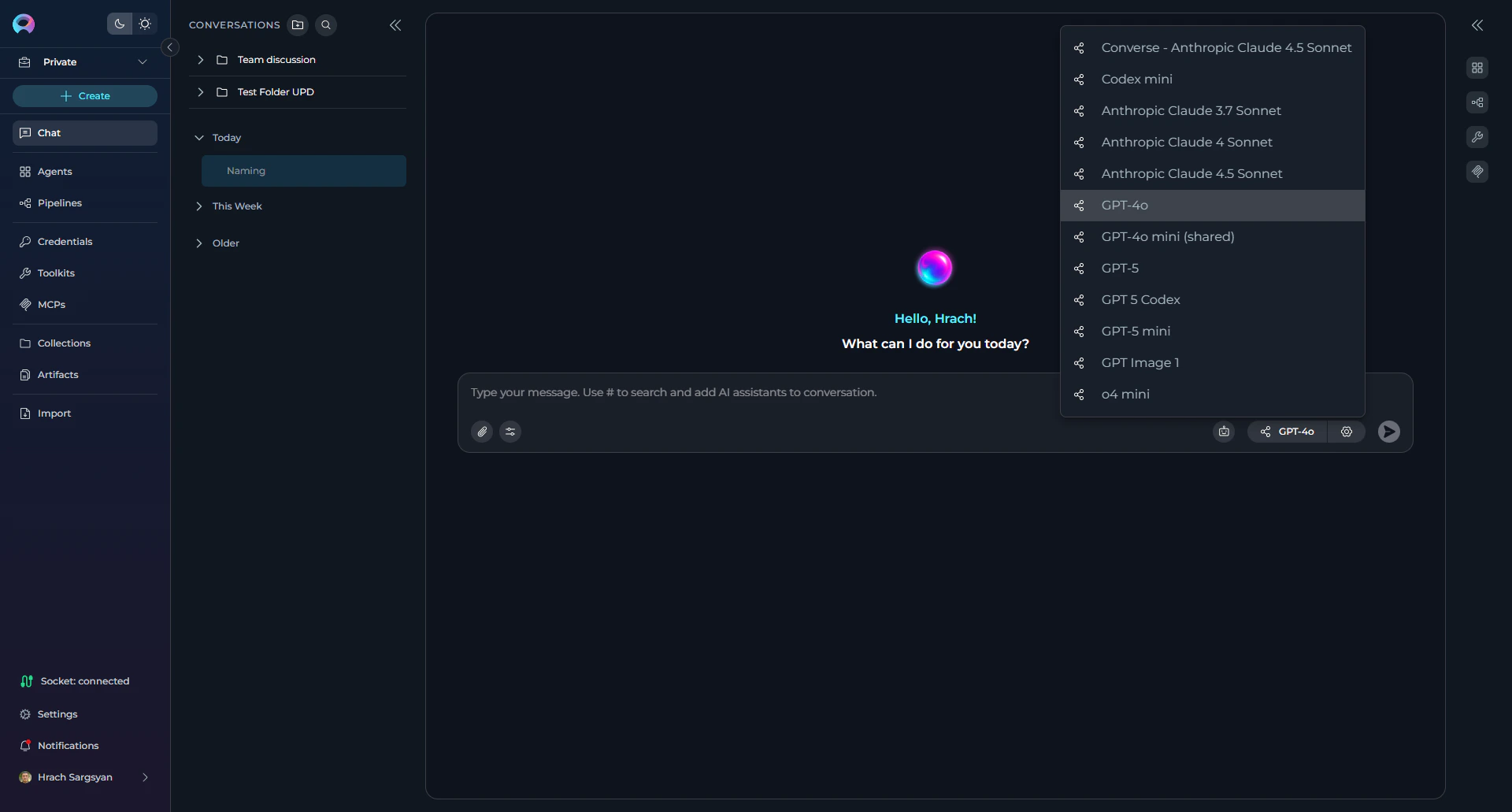The image size is (1512, 812).
Task: Select the Agents section in sidebar
Action: tap(54, 172)
